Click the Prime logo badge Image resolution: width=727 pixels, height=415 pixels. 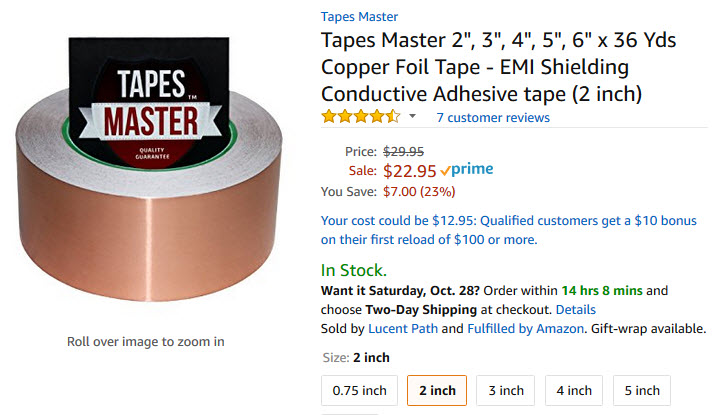(x=467, y=169)
